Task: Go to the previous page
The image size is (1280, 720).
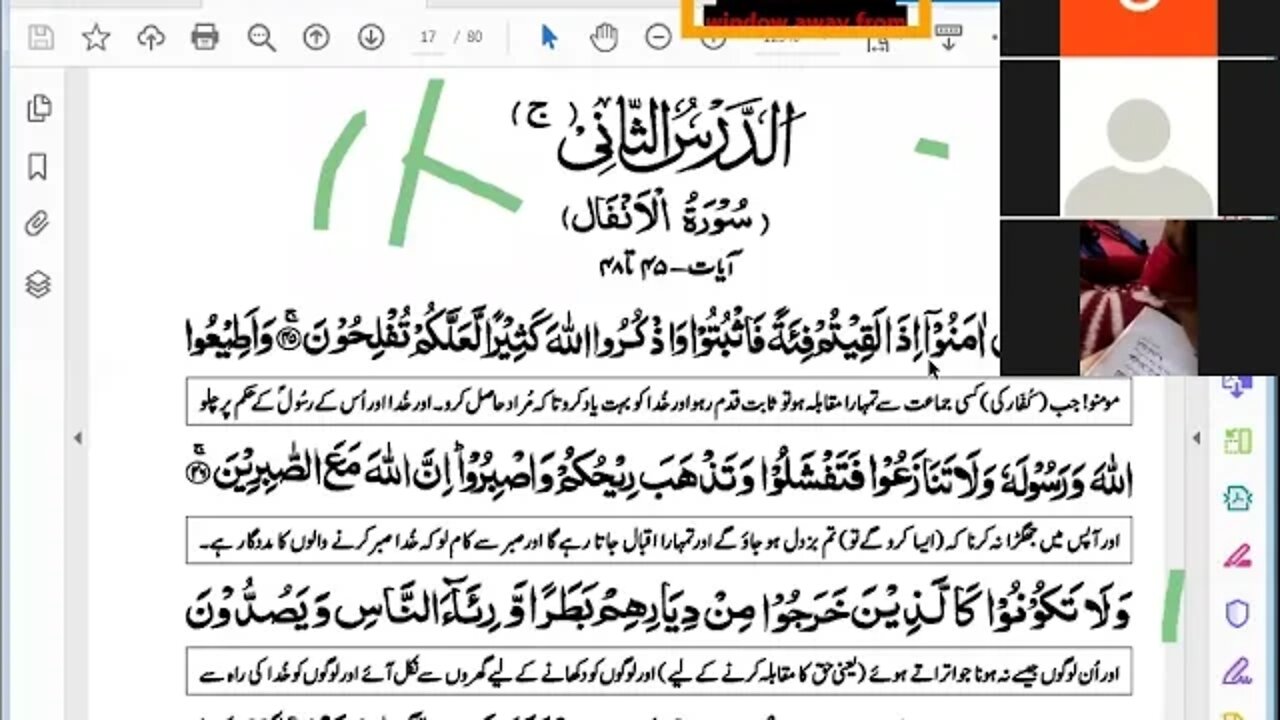Action: coord(316,39)
